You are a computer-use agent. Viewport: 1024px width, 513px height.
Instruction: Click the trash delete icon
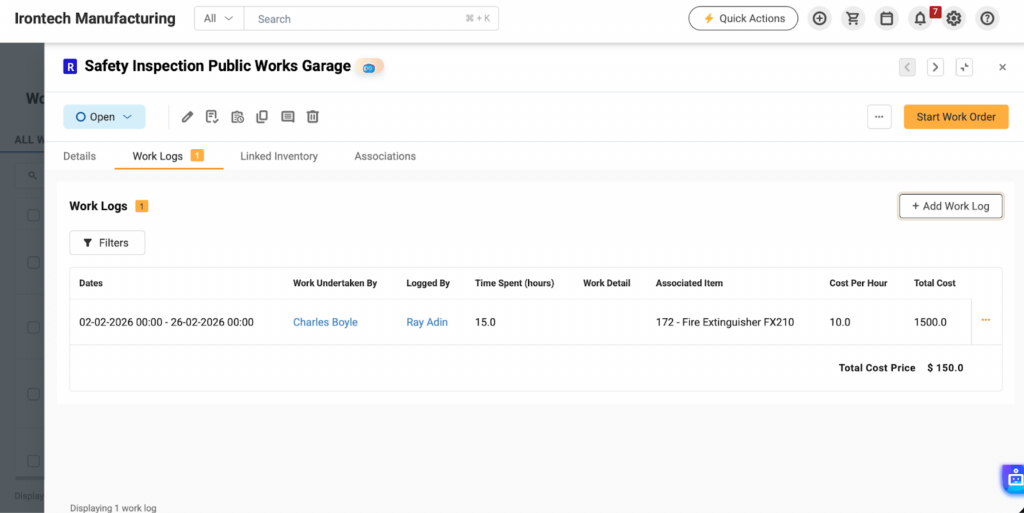(313, 117)
